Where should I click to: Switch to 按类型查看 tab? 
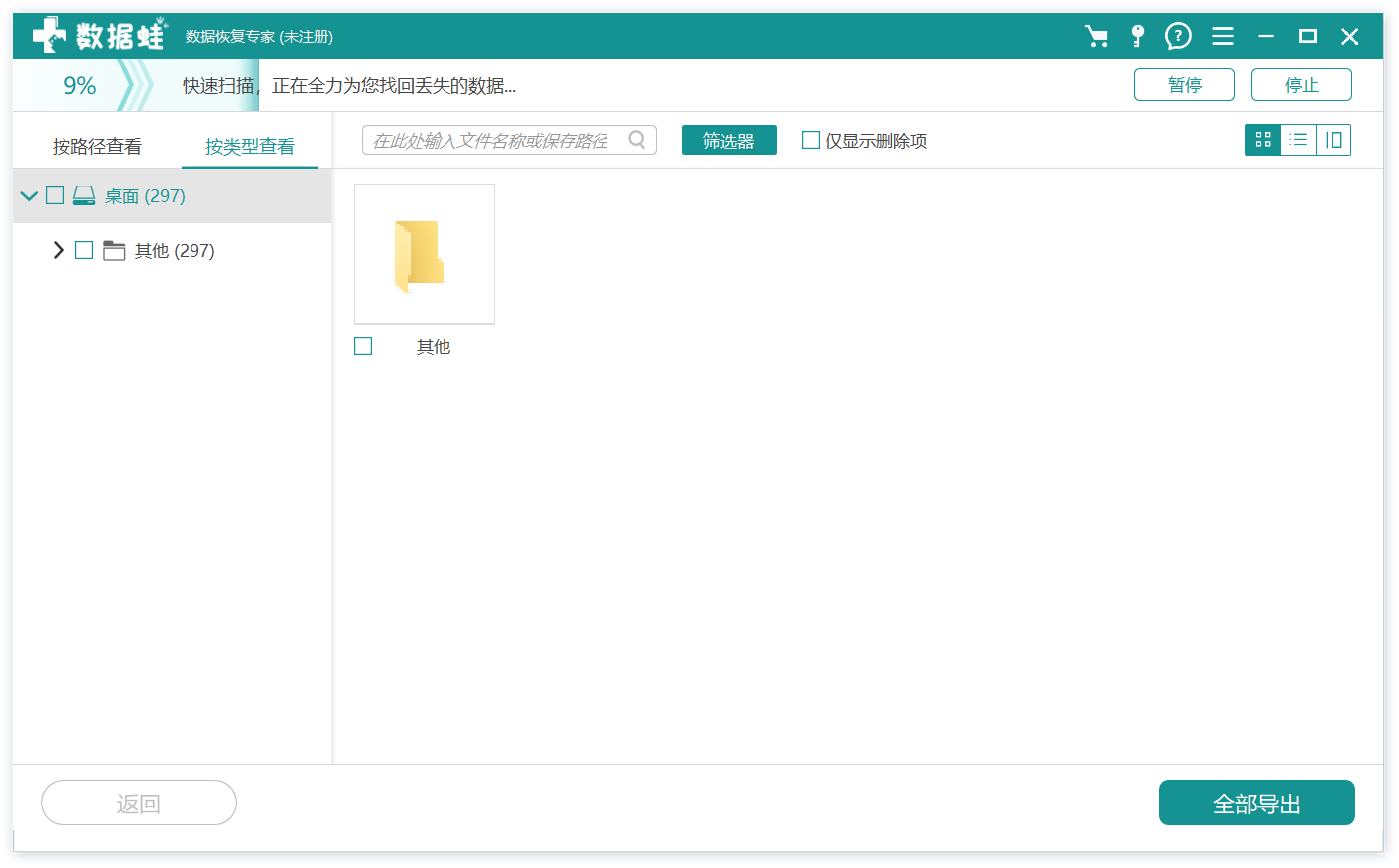pos(250,146)
